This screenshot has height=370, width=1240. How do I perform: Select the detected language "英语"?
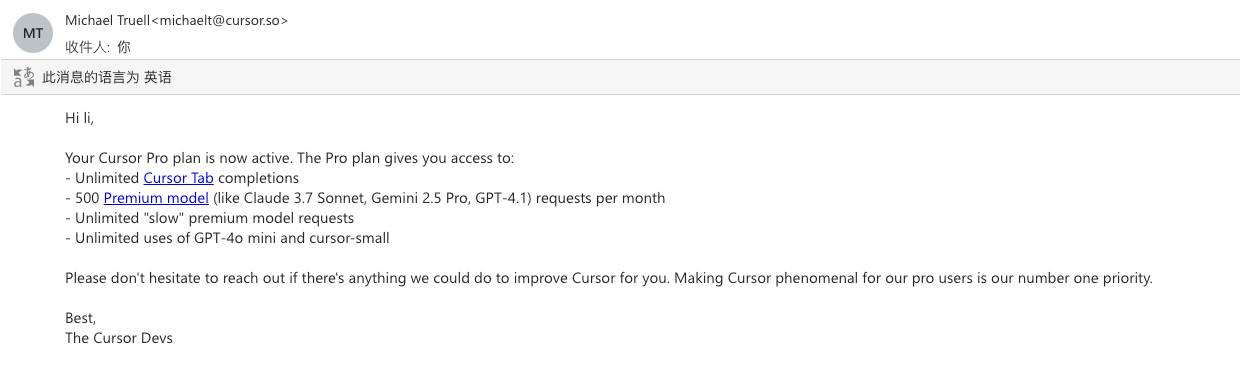(158, 77)
